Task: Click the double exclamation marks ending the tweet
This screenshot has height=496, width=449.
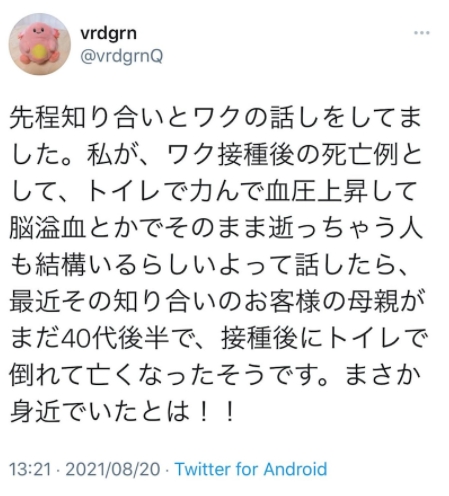Action: pyautogui.click(x=216, y=413)
